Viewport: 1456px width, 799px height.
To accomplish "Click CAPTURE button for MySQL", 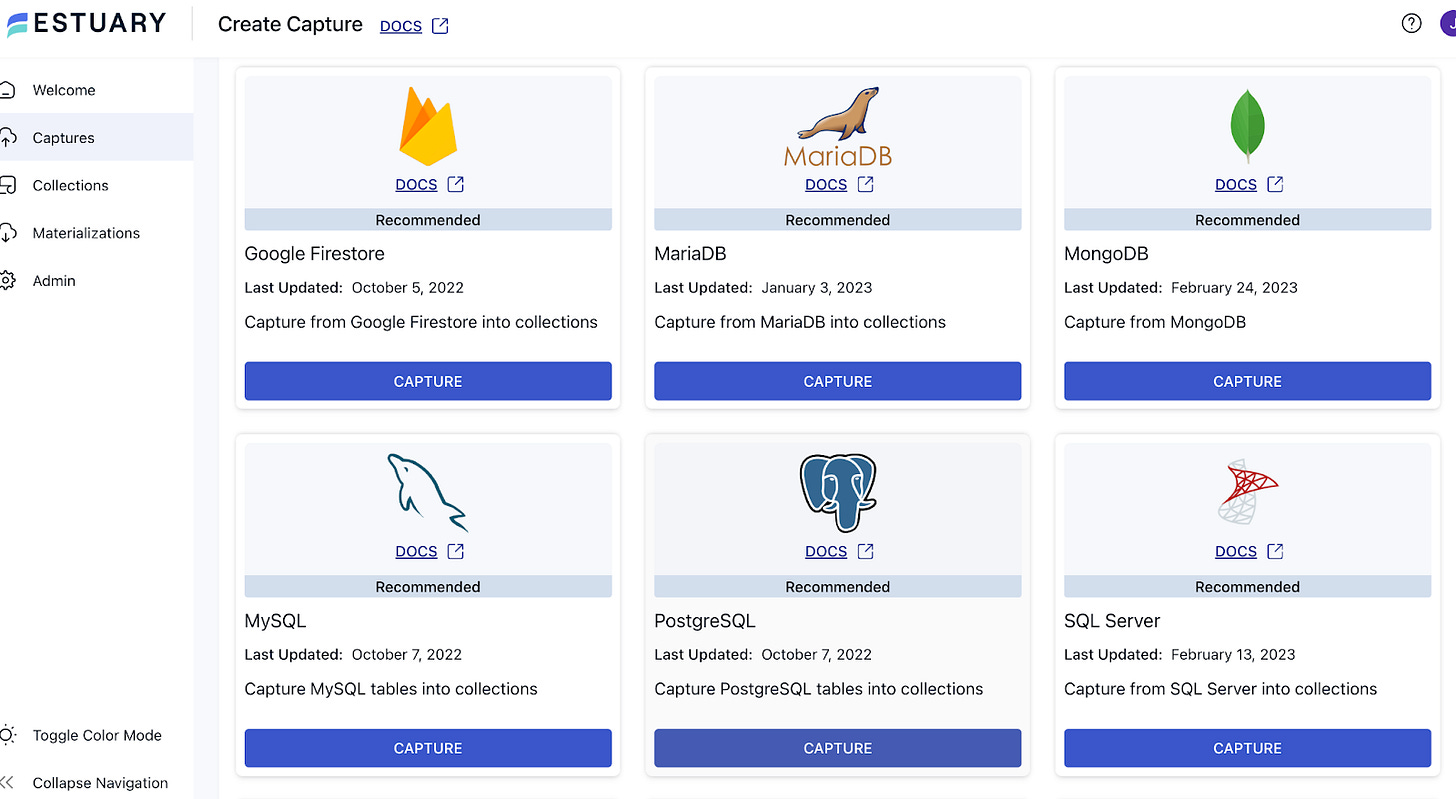I will tap(428, 748).
